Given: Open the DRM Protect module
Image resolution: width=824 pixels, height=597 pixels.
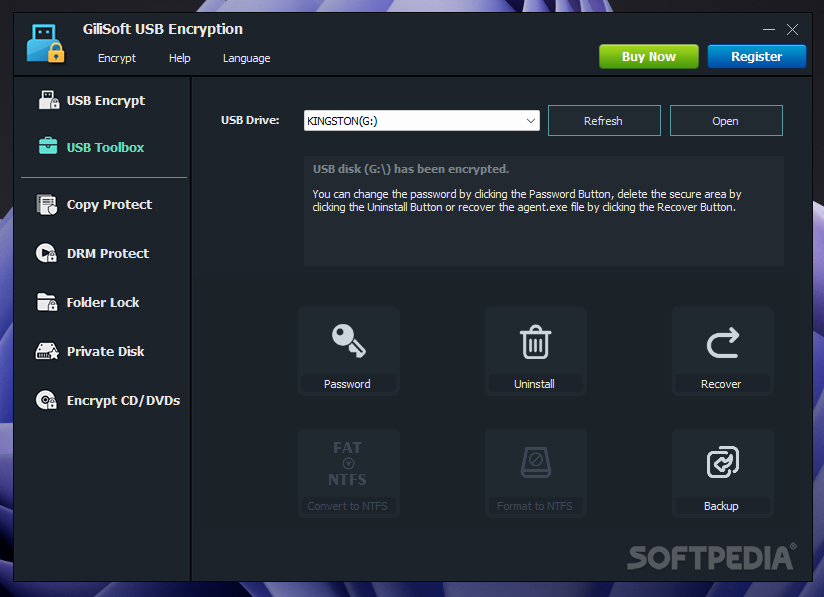Looking at the screenshot, I should 108,253.
